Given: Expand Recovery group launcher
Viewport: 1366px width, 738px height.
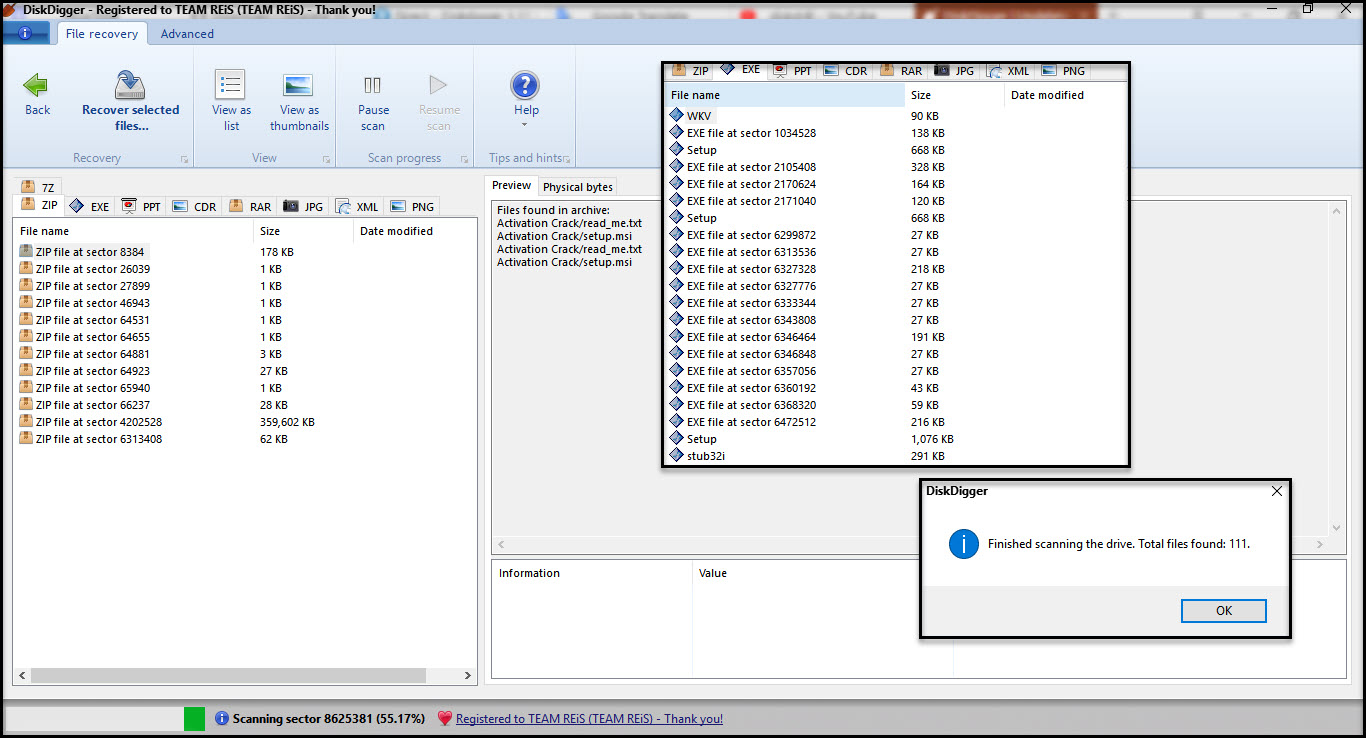Looking at the screenshot, I should [x=184, y=160].
